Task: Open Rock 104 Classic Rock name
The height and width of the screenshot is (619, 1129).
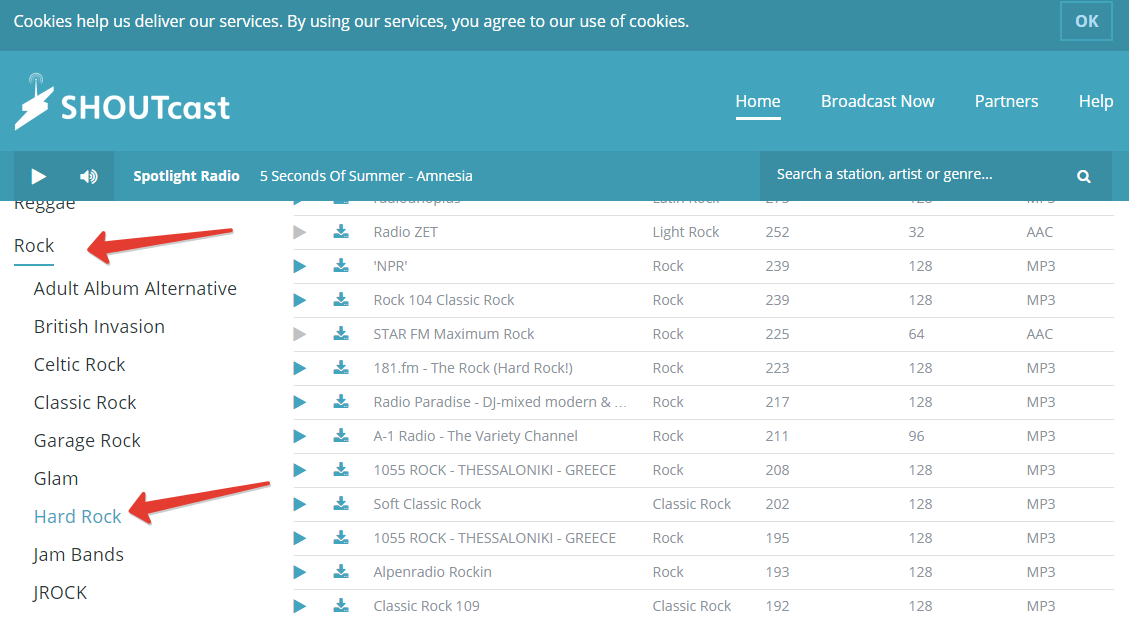Action: pos(444,300)
